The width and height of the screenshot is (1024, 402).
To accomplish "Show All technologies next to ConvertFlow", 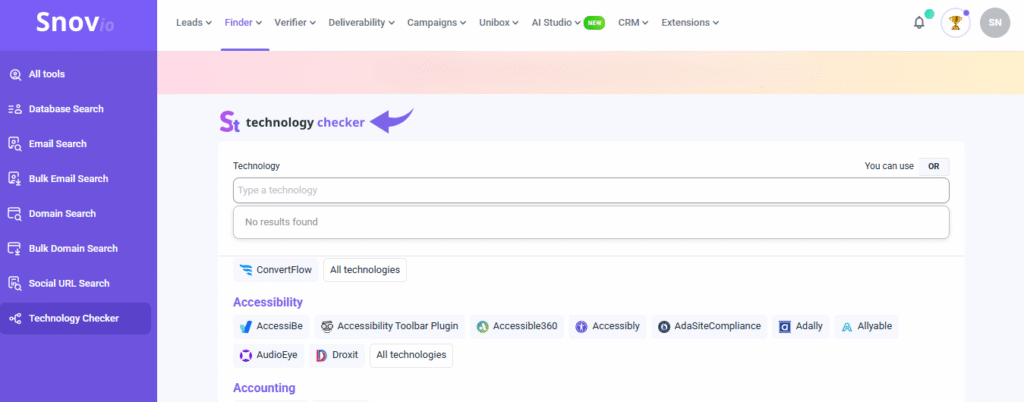I will pos(365,270).
